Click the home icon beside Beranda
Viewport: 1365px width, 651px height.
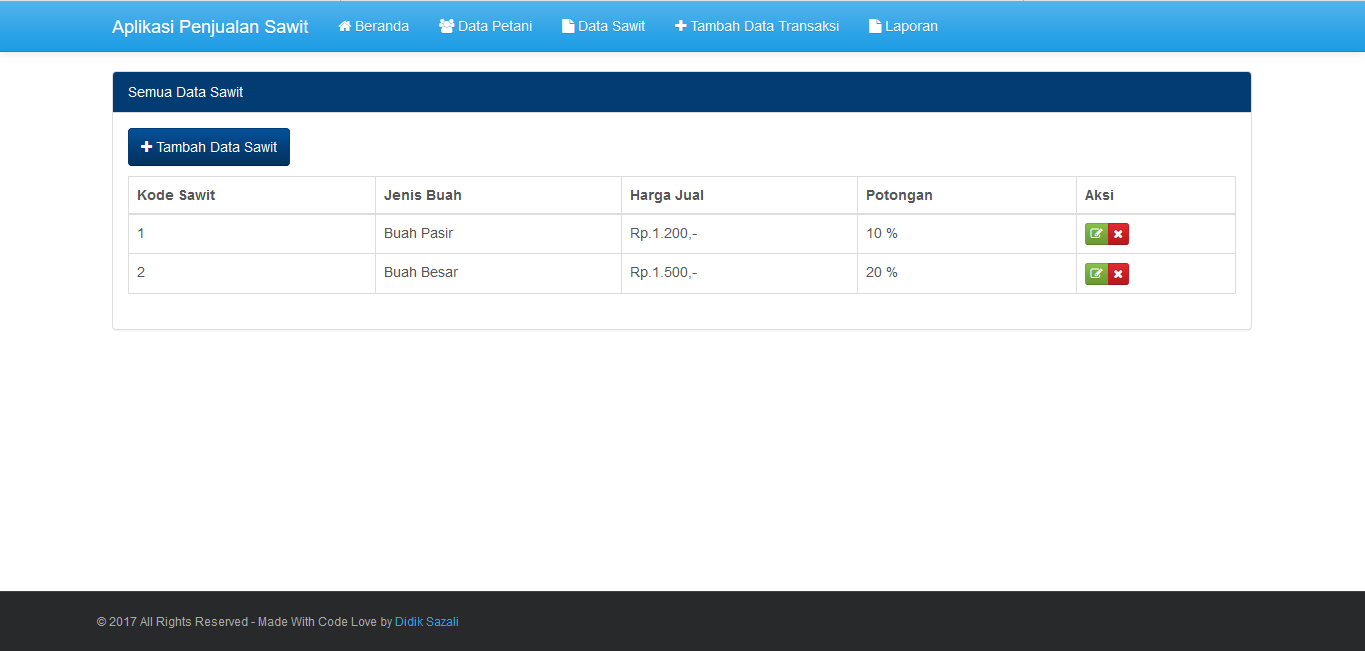coord(344,25)
